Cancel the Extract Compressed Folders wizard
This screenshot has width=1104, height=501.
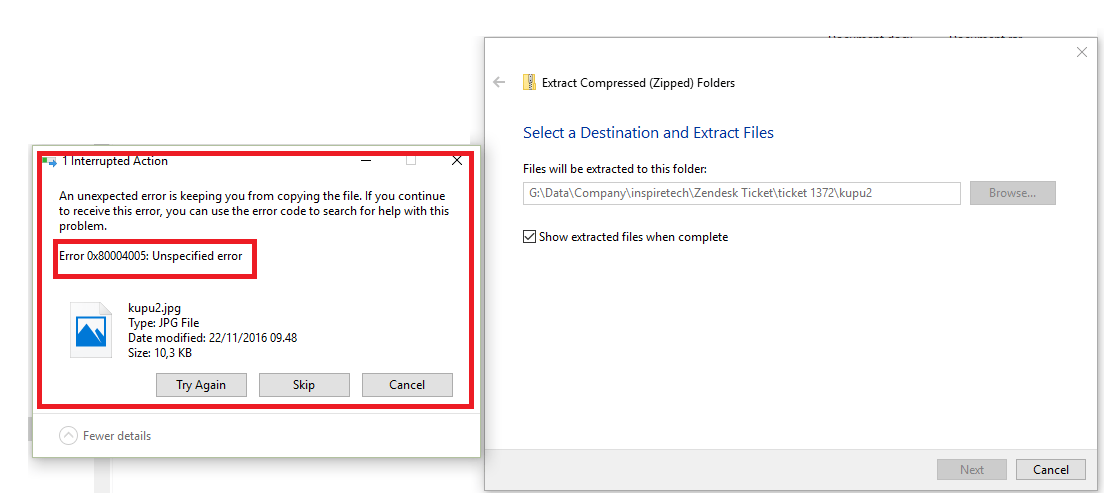[1050, 469]
